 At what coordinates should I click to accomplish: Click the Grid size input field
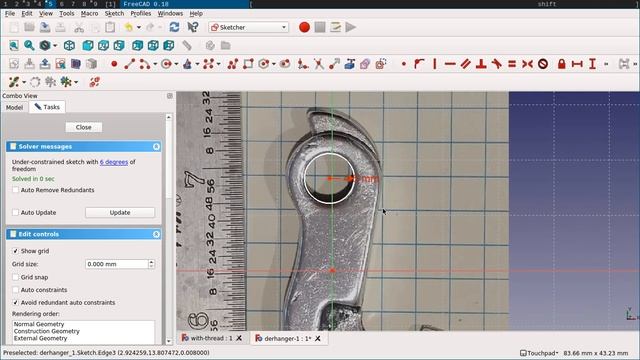click(117, 264)
